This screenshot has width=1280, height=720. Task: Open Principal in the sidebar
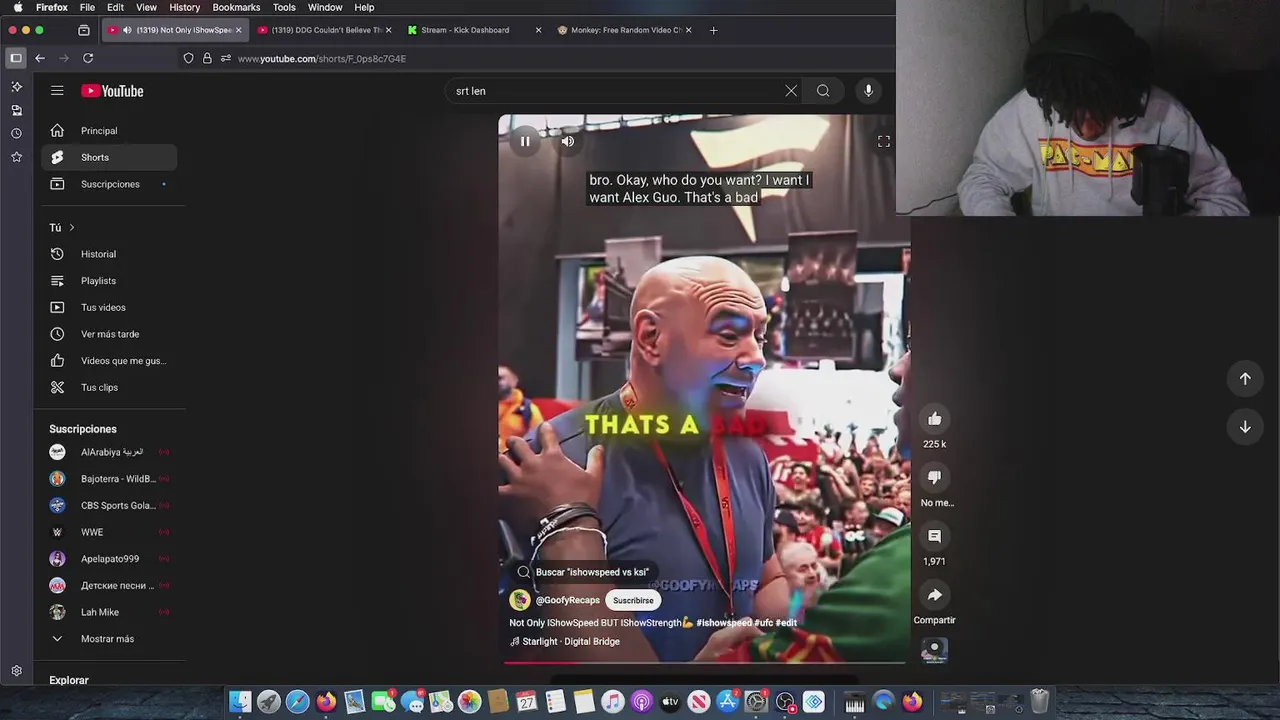[109, 131]
